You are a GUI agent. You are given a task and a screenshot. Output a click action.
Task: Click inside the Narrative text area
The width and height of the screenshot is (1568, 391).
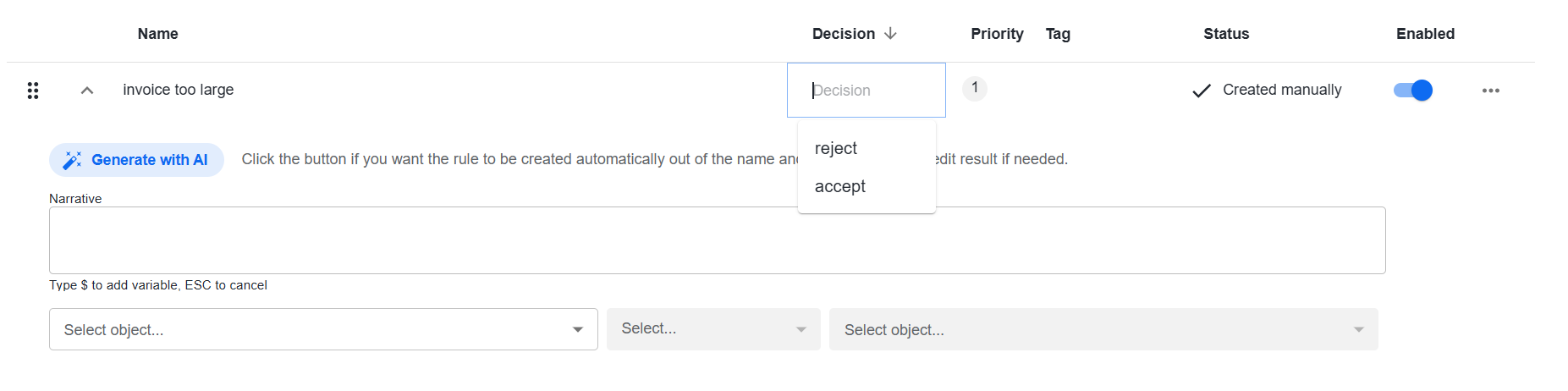[x=717, y=240]
